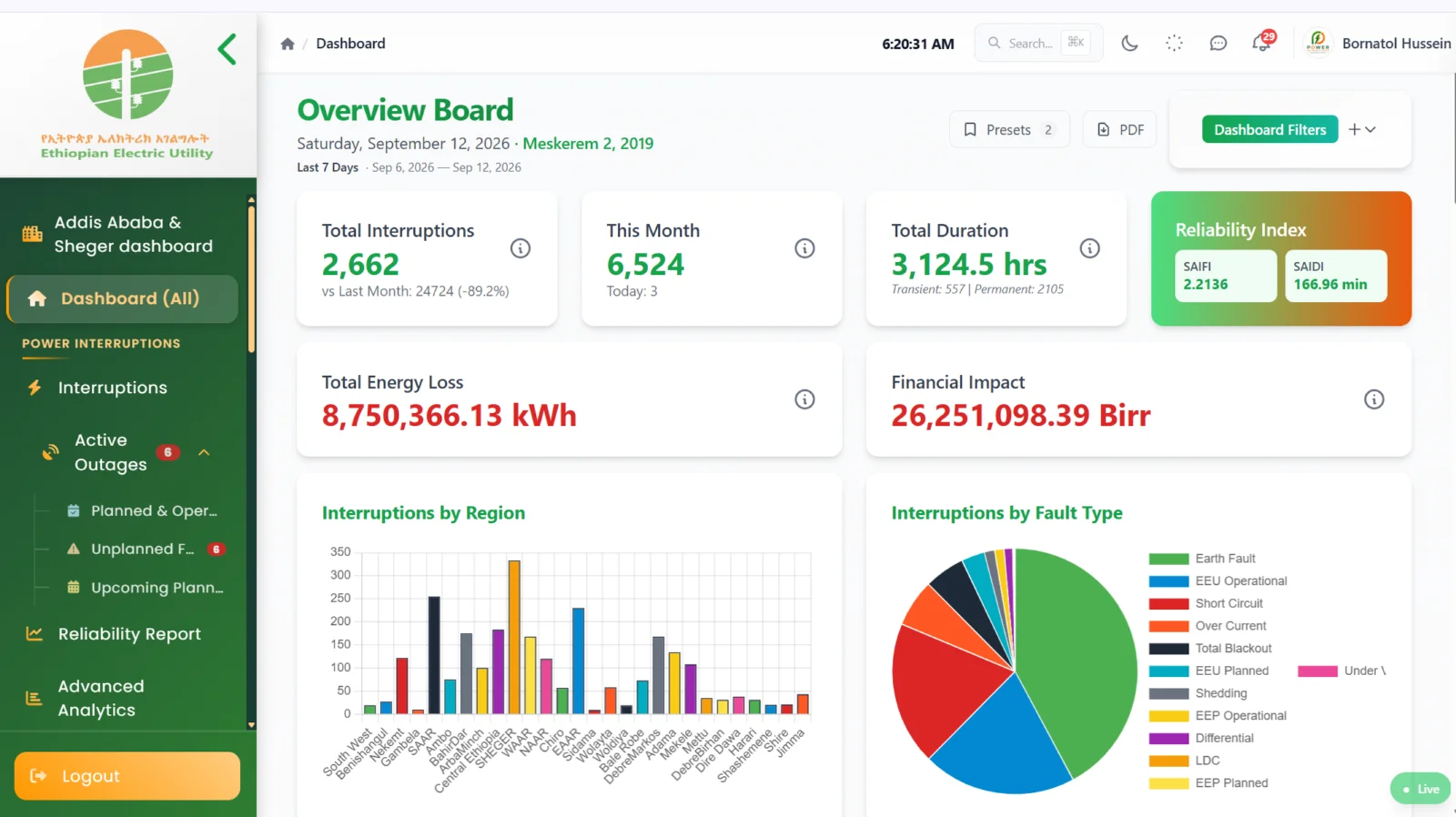Screen dimensions: 1456x817
Task: Click the Live status indicator
Action: 1421,789
